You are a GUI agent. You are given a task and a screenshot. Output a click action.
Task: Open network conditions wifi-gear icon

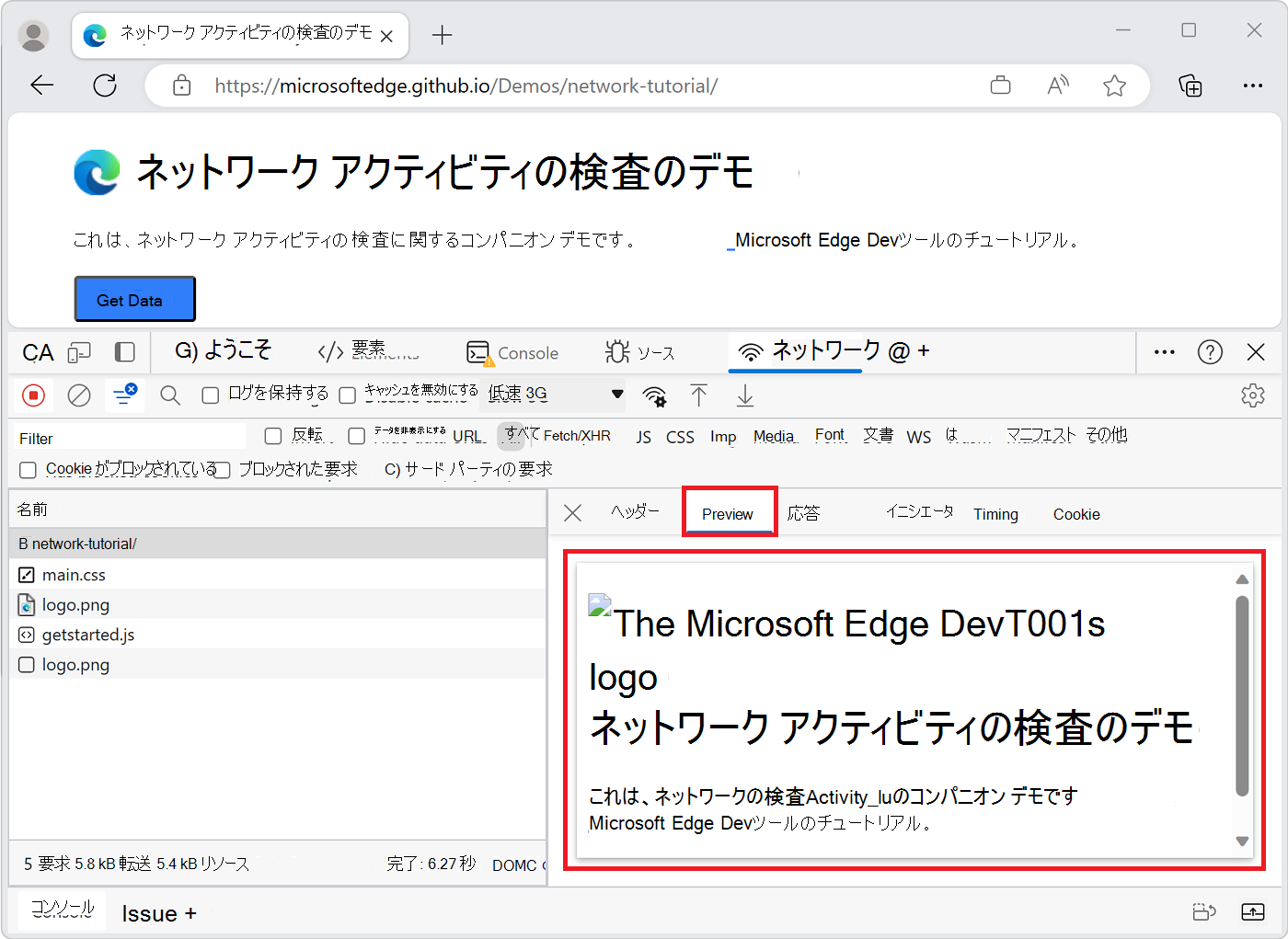click(x=654, y=396)
